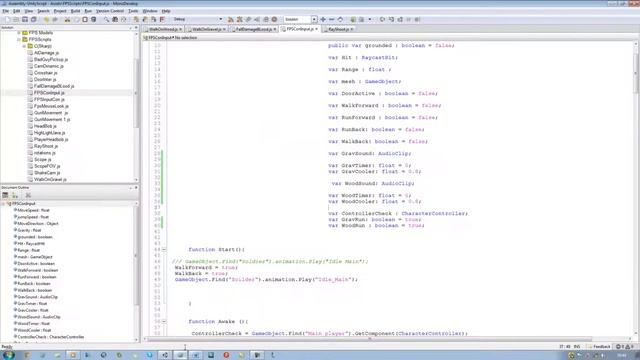Collapse the FPSScripts folder node

(19, 40)
